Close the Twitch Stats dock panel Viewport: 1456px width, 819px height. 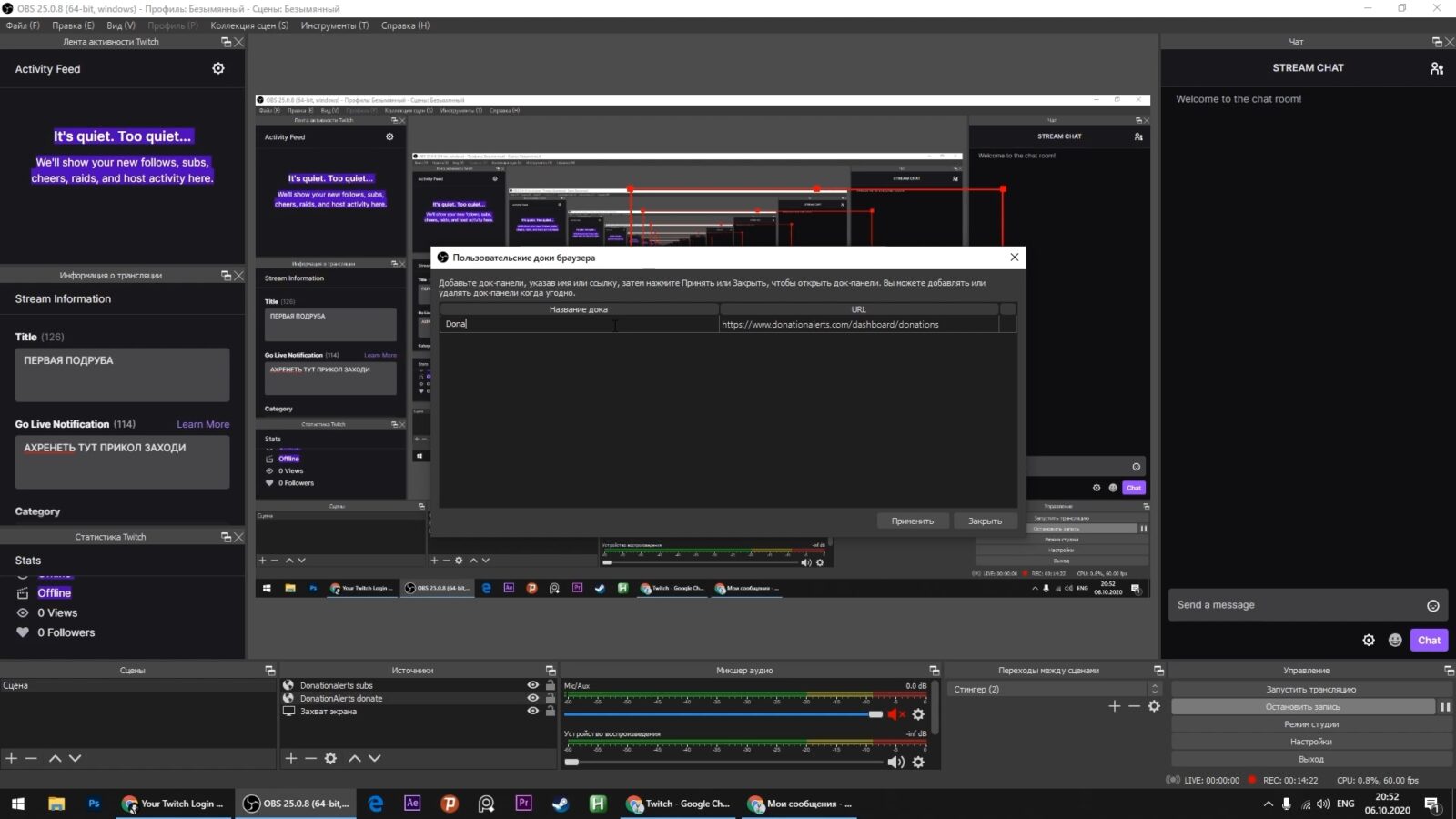(238, 537)
